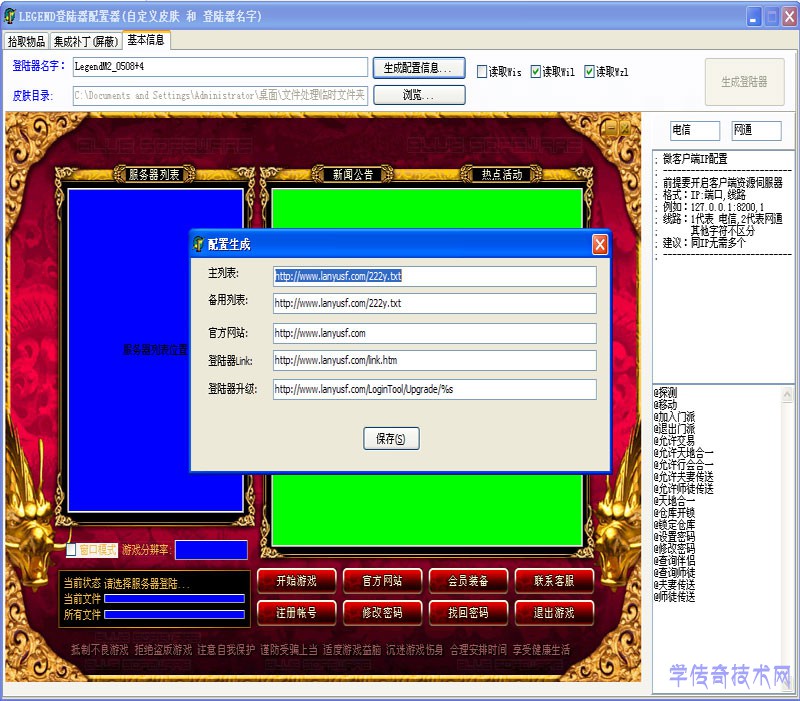Toggle the 读取Wzl checkbox
800x701 pixels.
click(590, 72)
